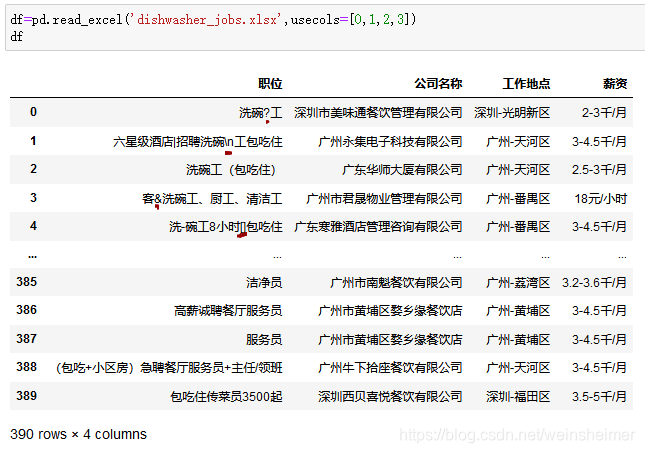Click salary 3.2-3.6千/月 cell
645x453 pixels.
(x=594, y=283)
